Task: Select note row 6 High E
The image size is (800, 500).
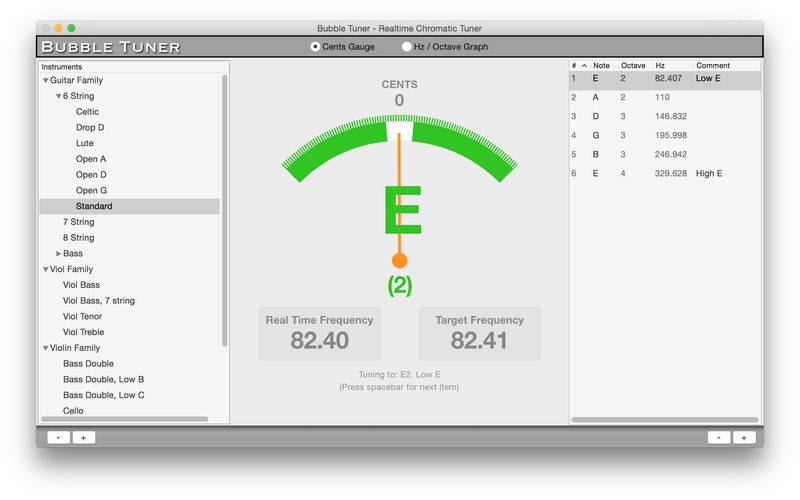Action: [x=665, y=173]
